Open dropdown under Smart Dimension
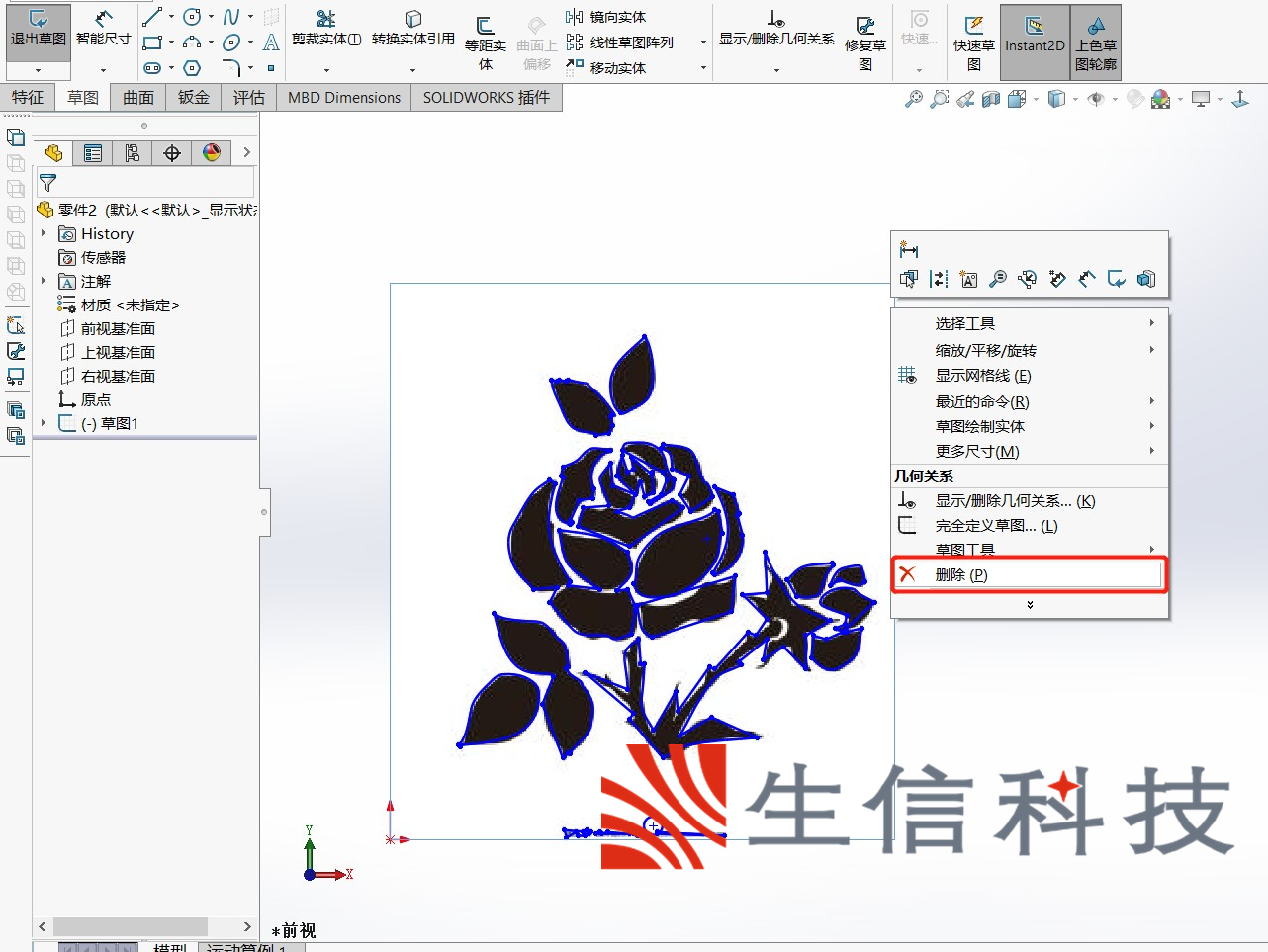This screenshot has width=1268, height=952. 103,70
